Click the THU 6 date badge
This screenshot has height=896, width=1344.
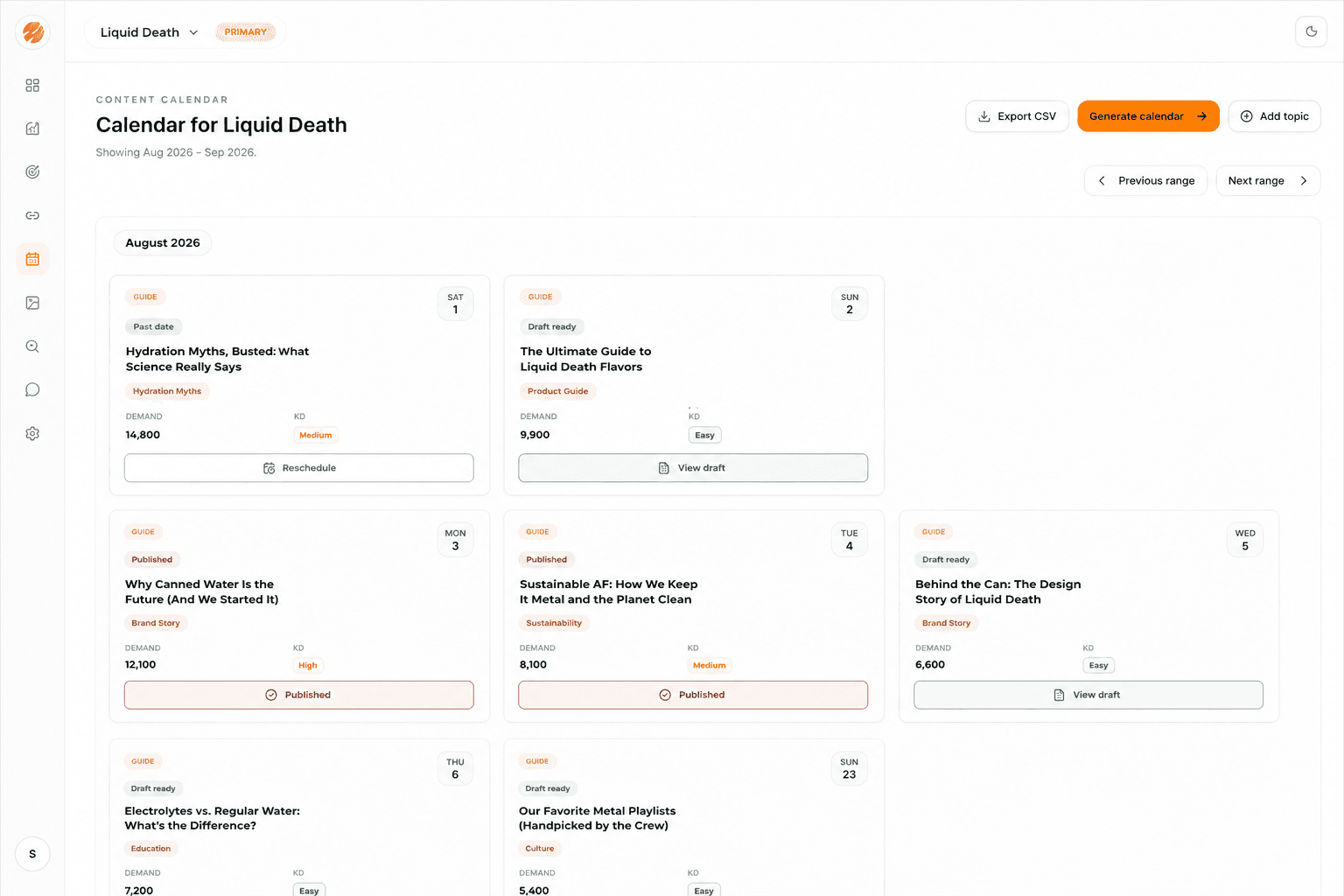coord(455,768)
